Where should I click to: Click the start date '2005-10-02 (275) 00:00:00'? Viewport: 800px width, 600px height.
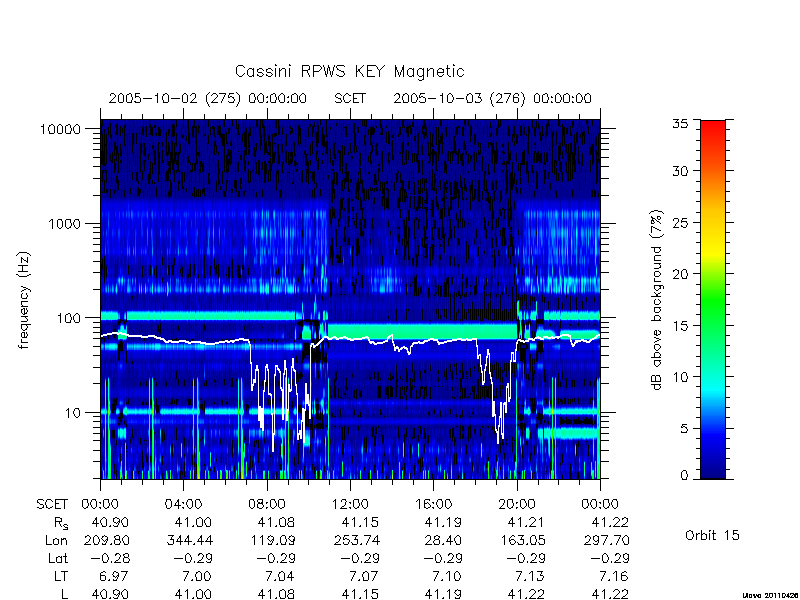(x=208, y=98)
